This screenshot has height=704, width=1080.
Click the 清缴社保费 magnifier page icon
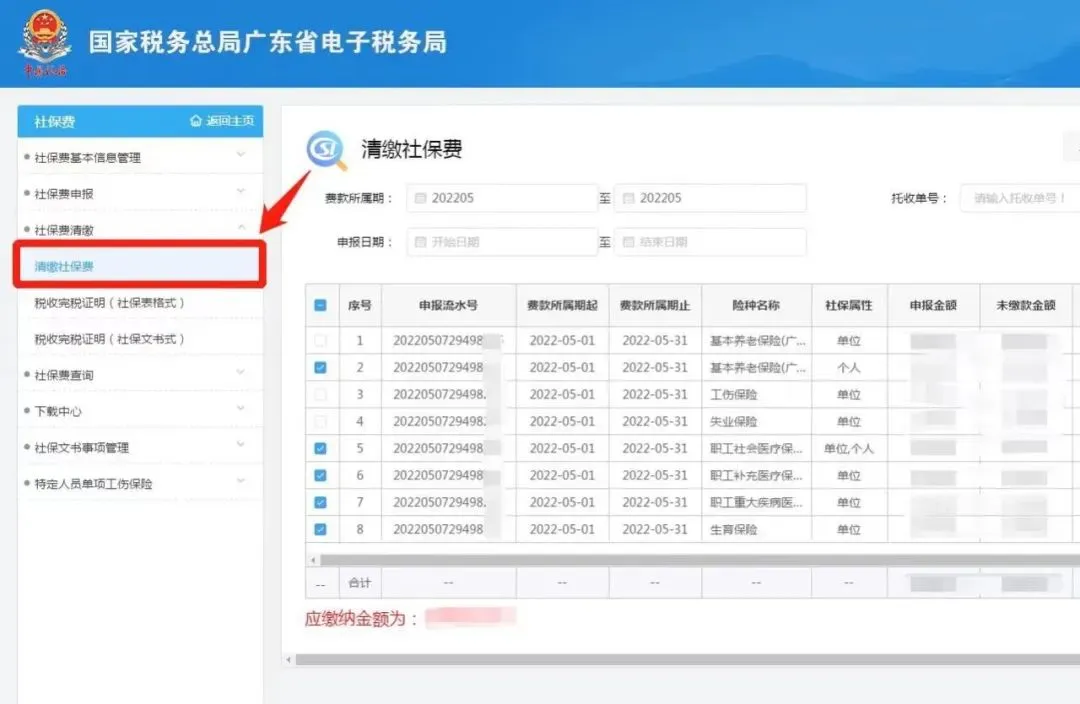[326, 149]
